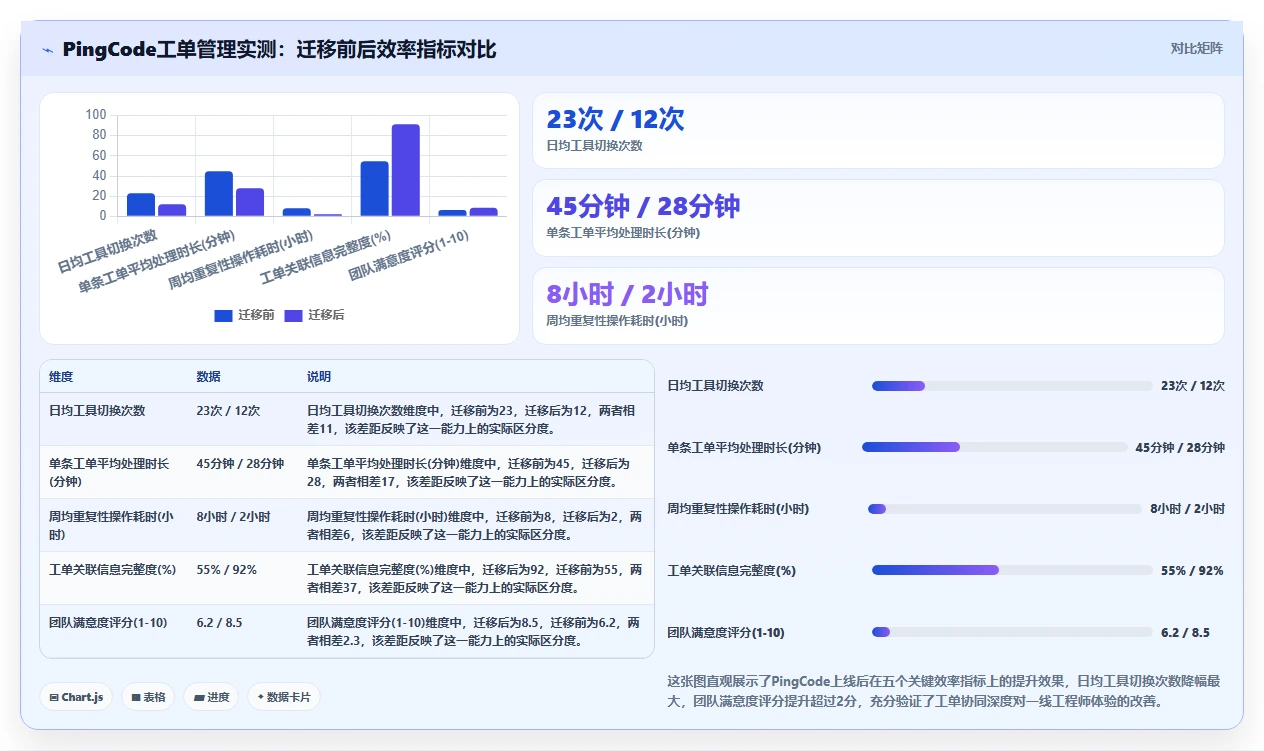Click the title icon beside PingCode工单管理实测
The image size is (1264, 751).
coord(48,50)
